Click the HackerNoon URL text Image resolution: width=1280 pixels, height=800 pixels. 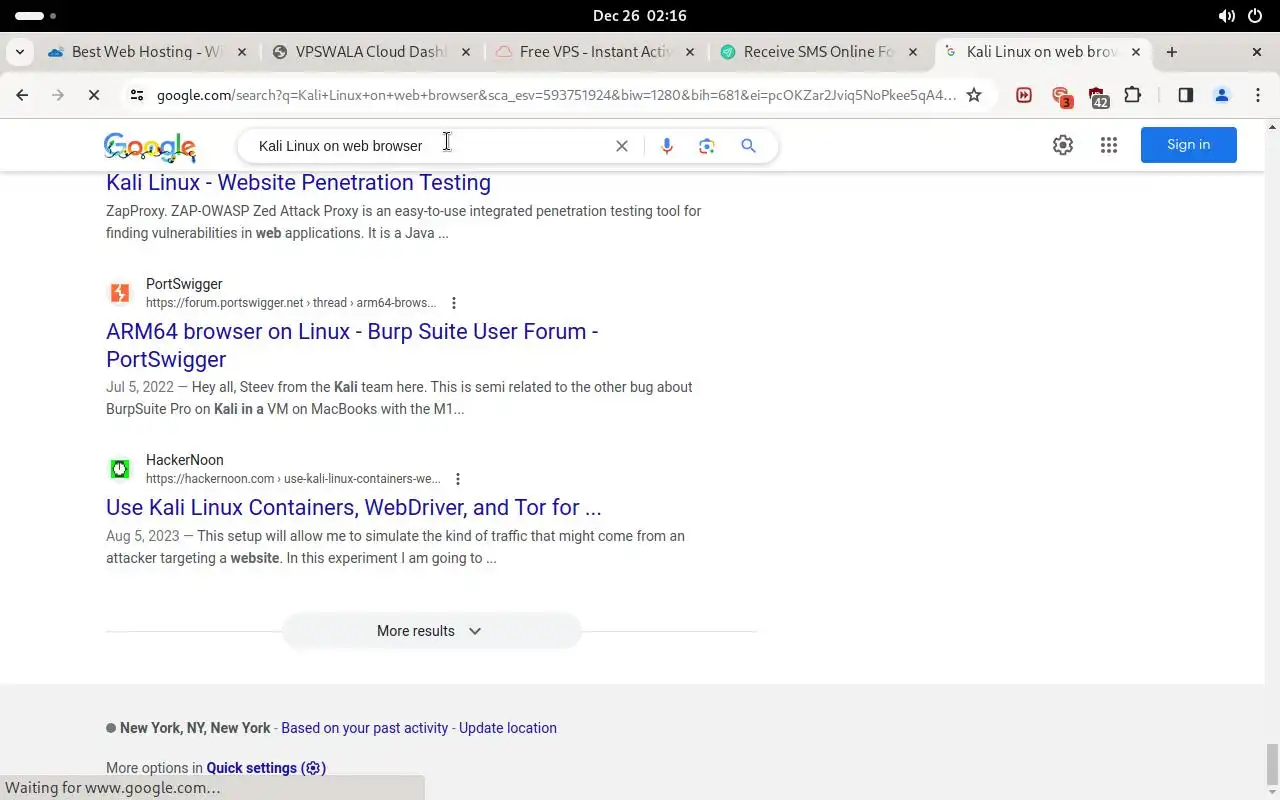coord(293,479)
